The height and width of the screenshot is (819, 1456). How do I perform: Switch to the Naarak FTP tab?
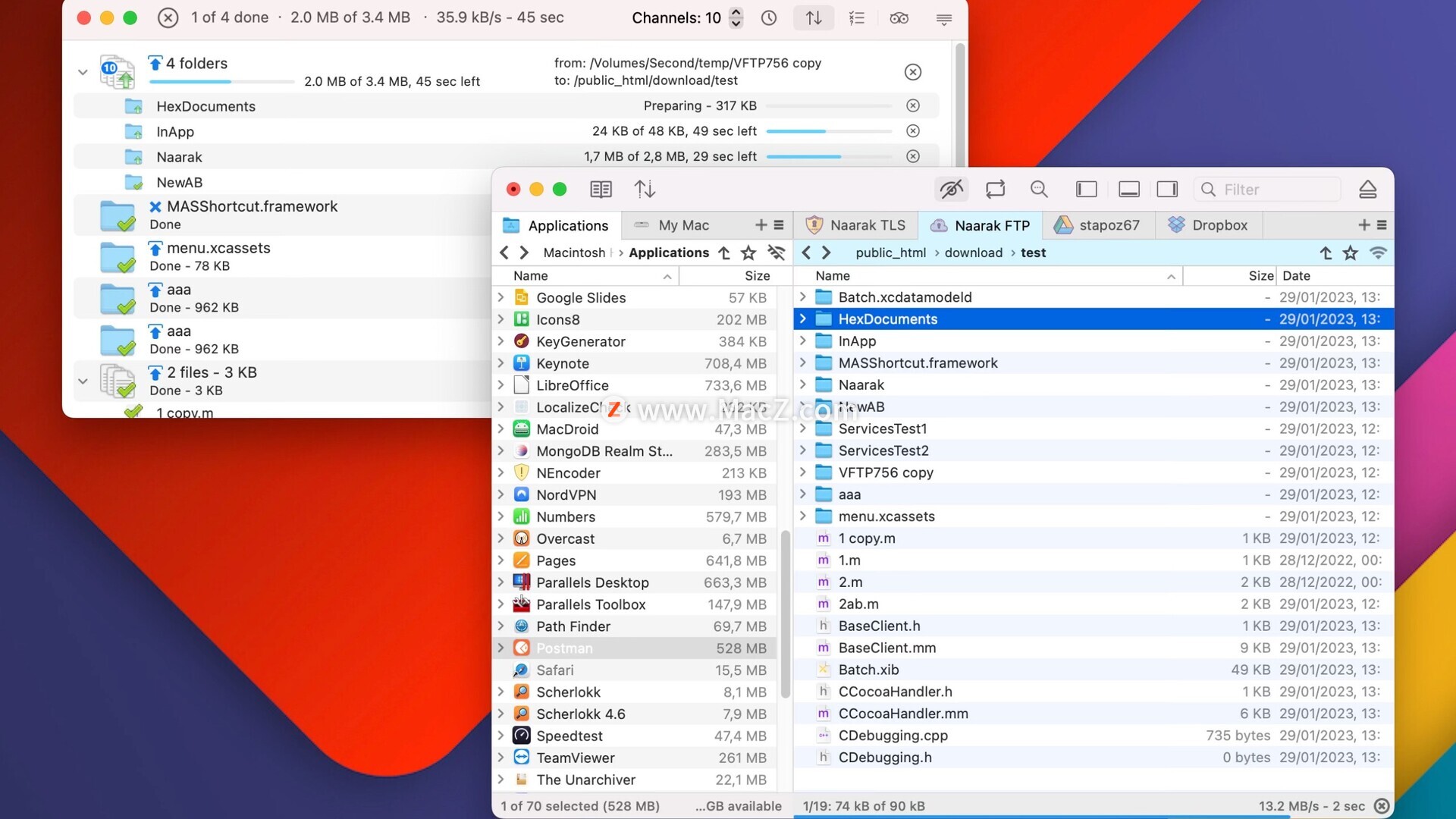click(x=980, y=225)
